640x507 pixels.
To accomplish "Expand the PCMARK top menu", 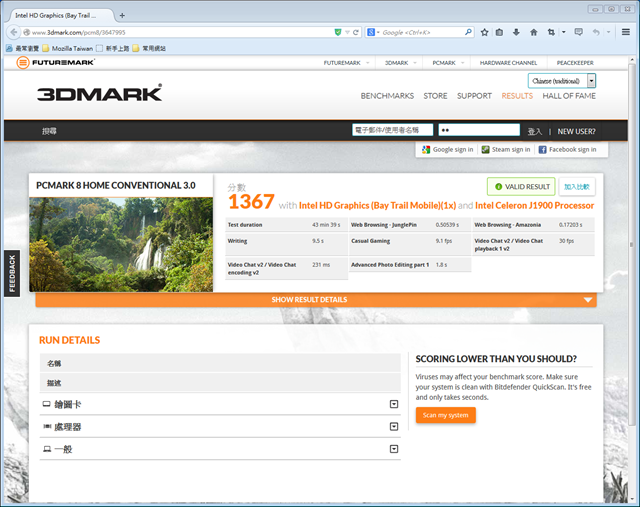I will (x=448, y=63).
